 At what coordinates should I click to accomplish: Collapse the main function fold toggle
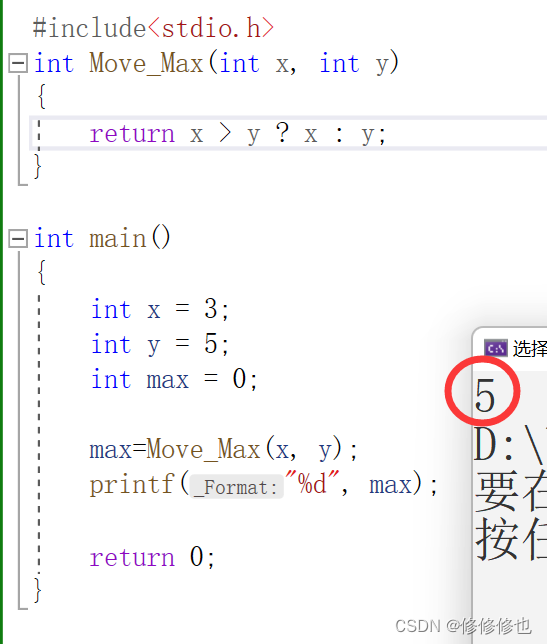coord(18,239)
